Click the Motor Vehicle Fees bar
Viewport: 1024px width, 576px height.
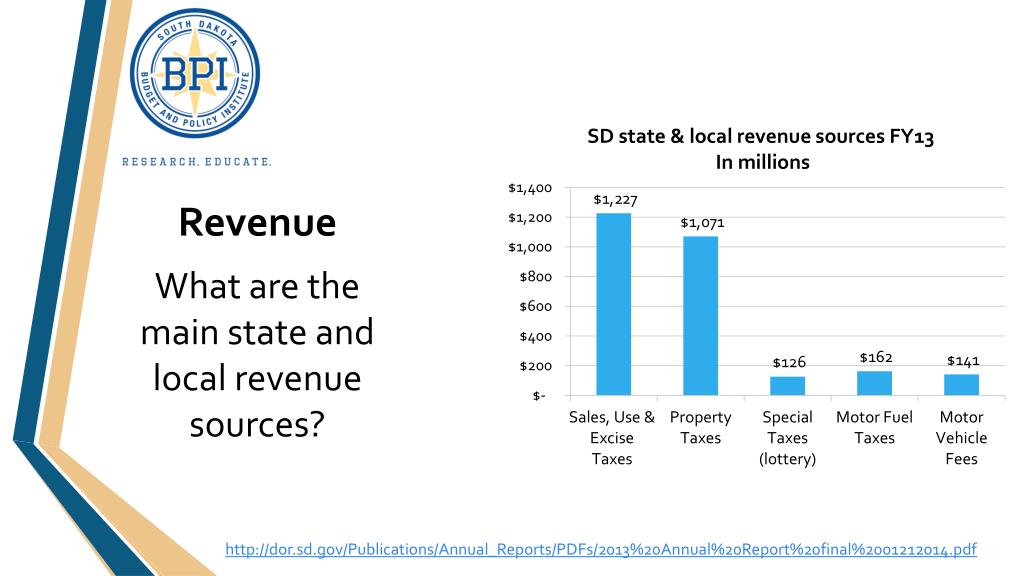(961, 385)
